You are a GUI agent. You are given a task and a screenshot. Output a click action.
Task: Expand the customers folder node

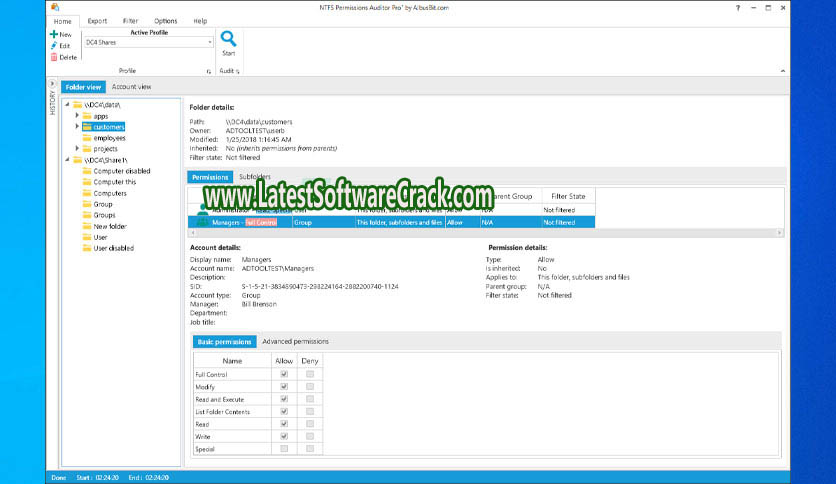pos(77,126)
